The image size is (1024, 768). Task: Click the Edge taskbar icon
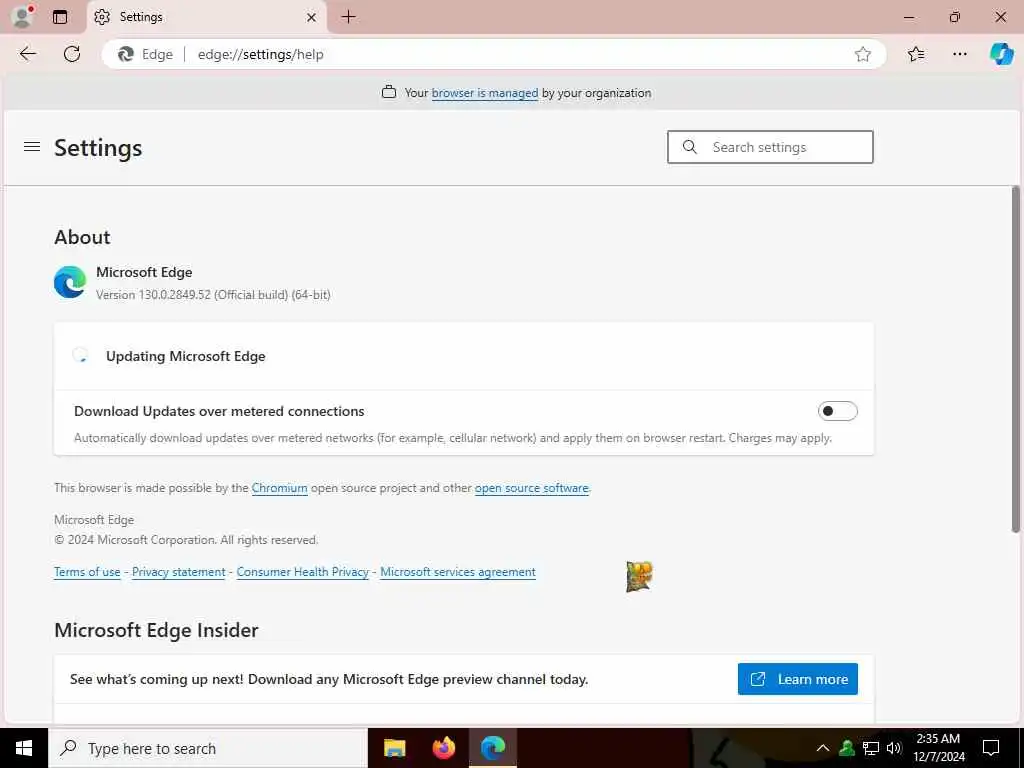(493, 748)
